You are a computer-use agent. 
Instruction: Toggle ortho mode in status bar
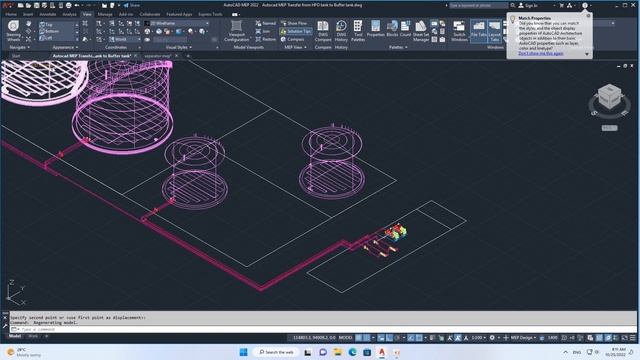tap(389, 338)
